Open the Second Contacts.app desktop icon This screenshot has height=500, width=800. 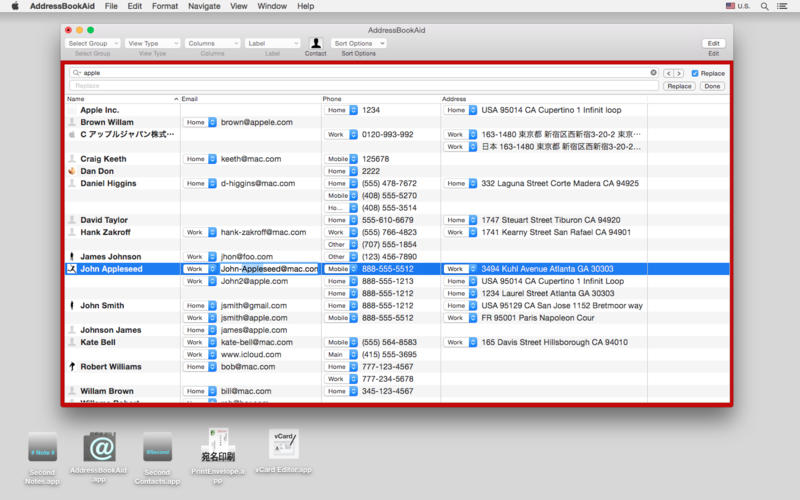pos(156,448)
